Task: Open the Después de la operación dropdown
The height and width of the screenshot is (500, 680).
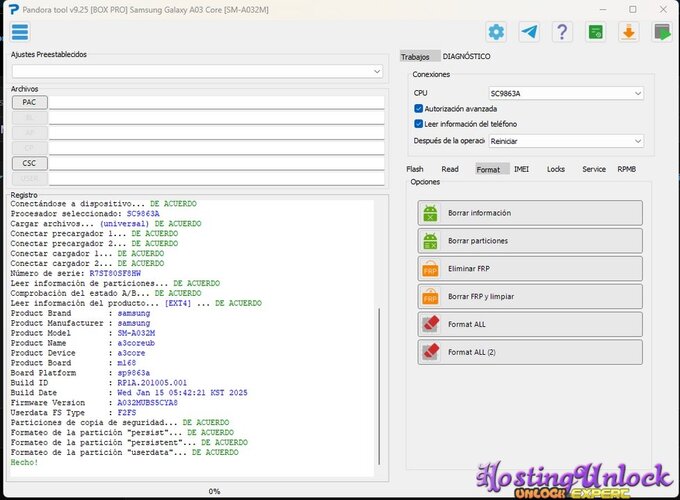Action: tap(566, 141)
